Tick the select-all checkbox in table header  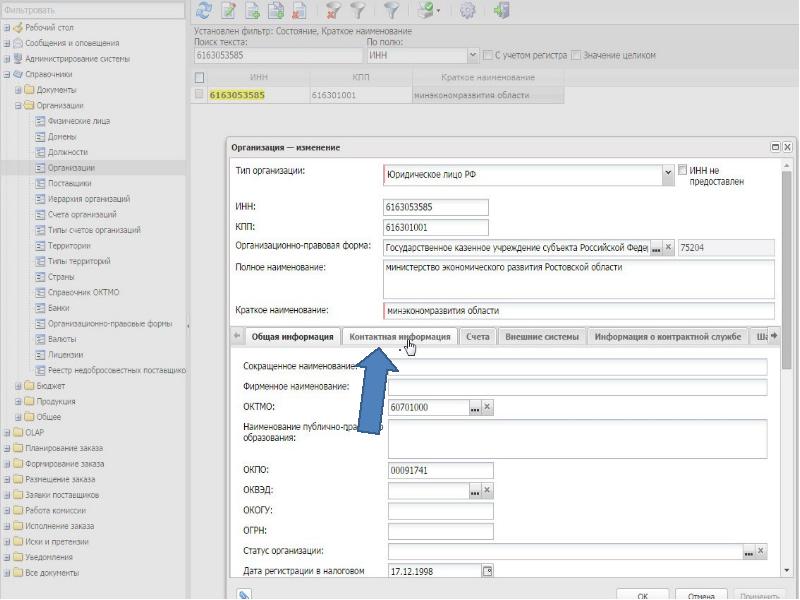(x=199, y=77)
